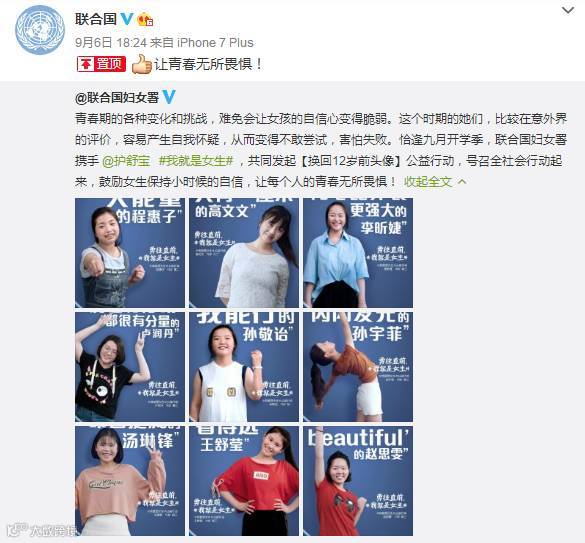Click the verified badge beside 联合国妇女署
The image size is (585, 543).
169,97
